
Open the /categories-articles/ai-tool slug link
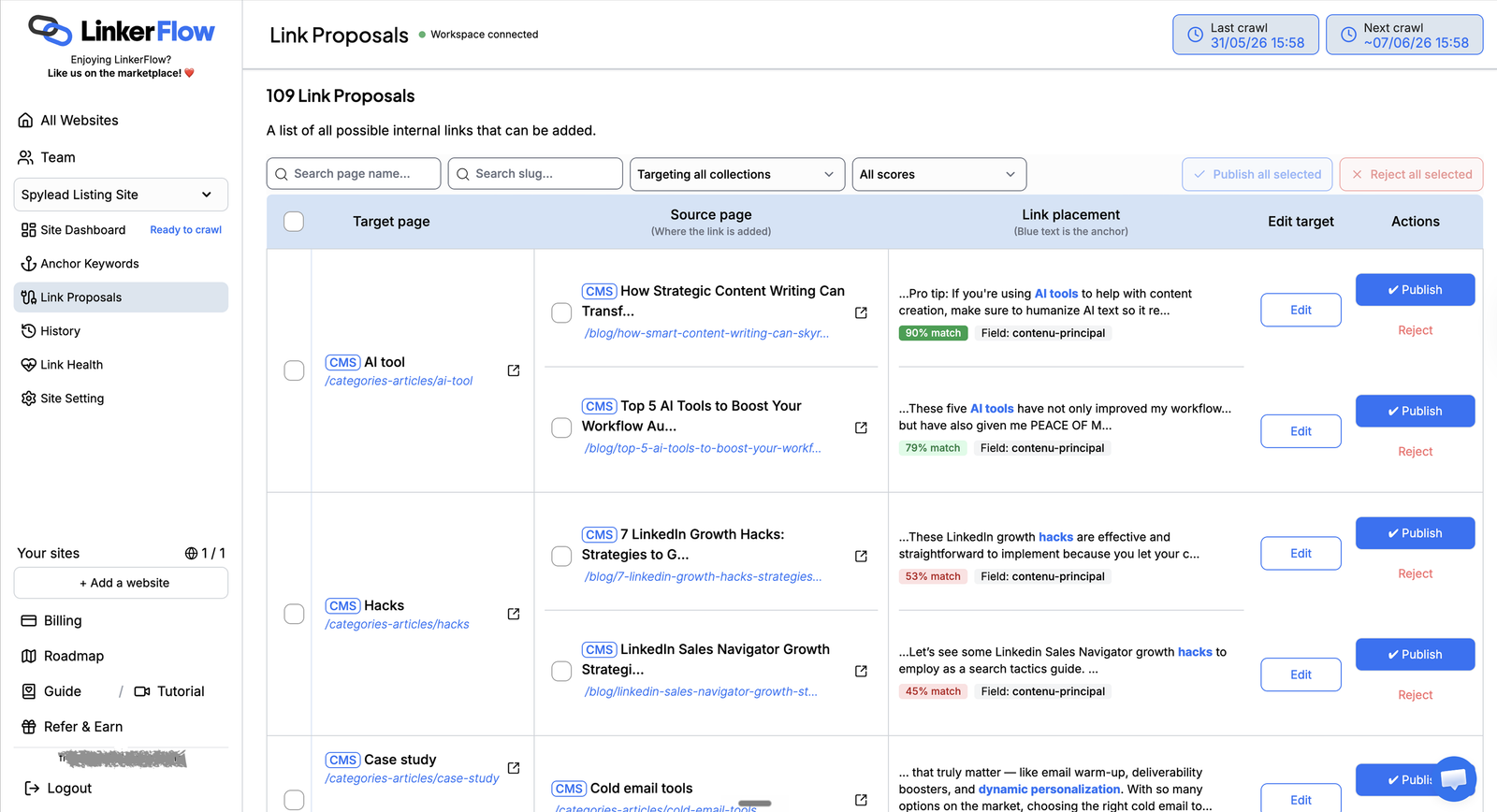pos(399,381)
